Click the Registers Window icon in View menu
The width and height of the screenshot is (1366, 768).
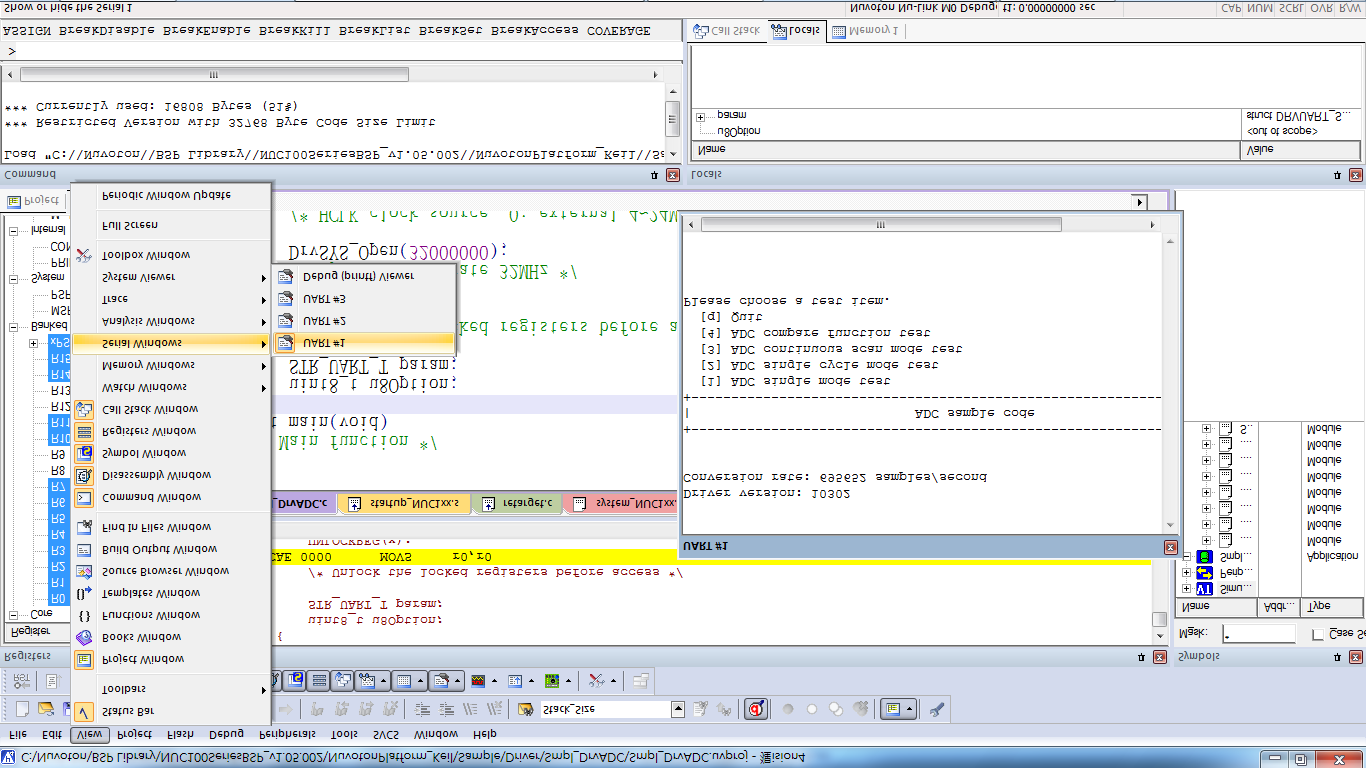coord(84,431)
